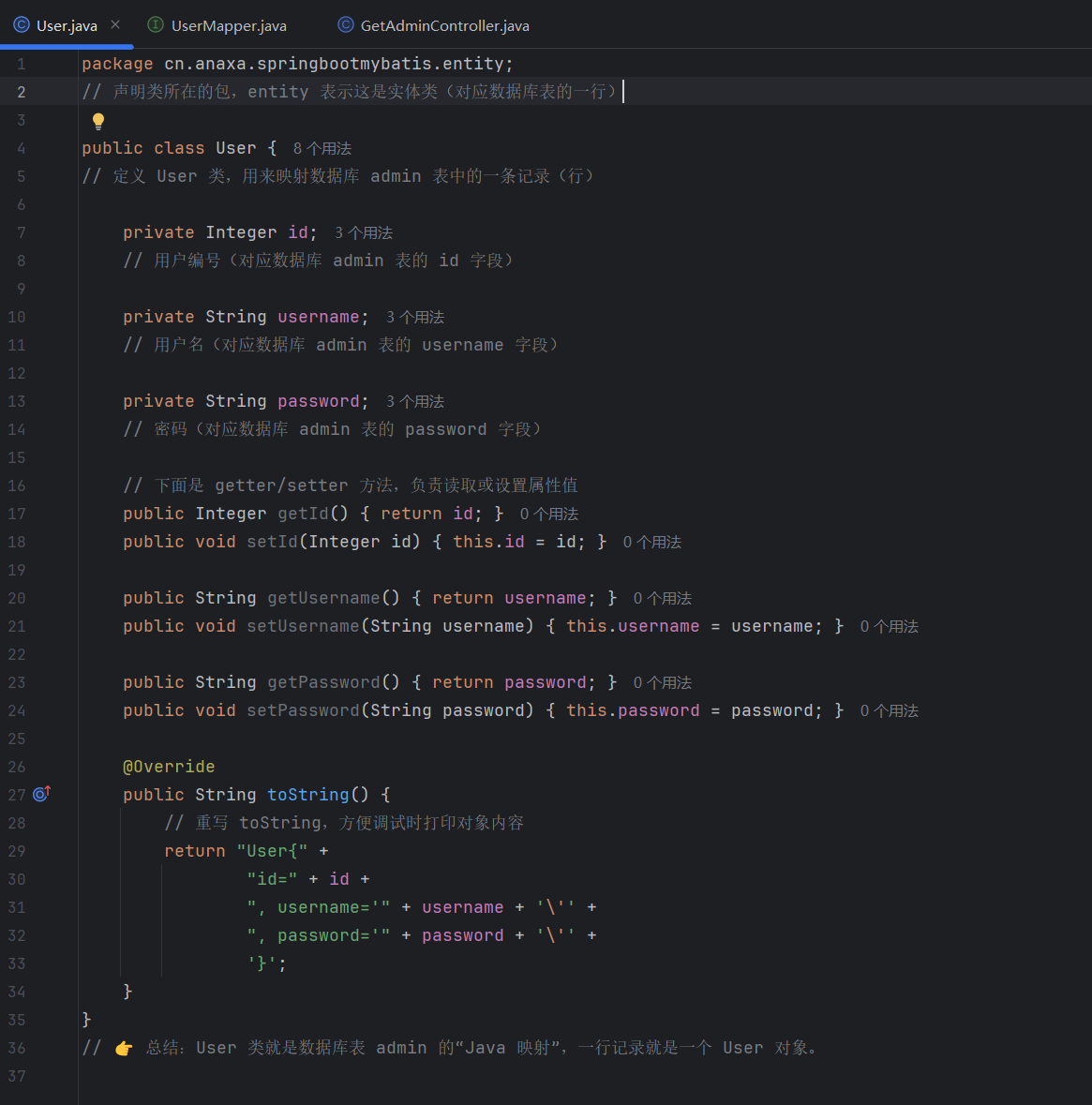Click the override gutter icon on line 27
The image size is (1092, 1105).
41,794
